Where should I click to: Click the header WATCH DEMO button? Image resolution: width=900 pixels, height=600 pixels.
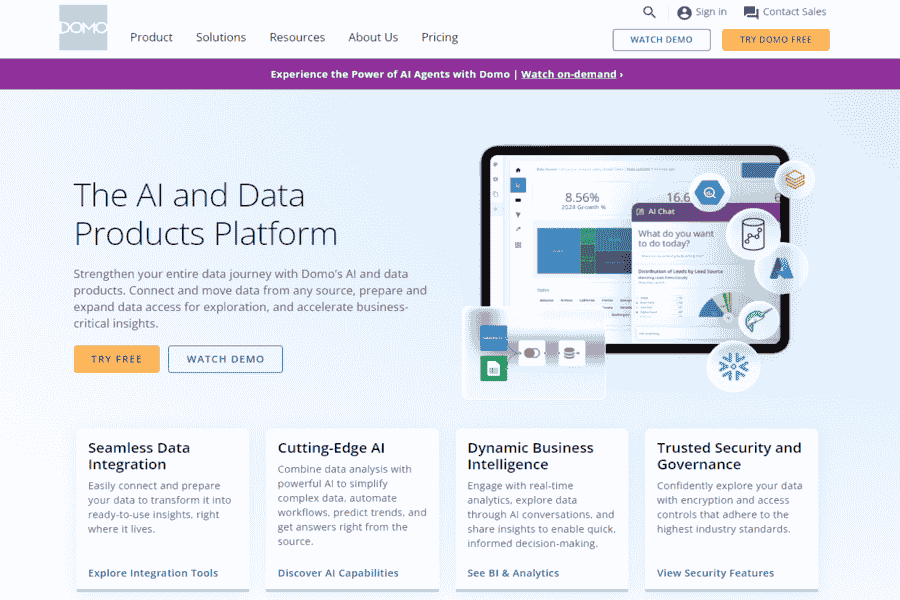pos(661,40)
